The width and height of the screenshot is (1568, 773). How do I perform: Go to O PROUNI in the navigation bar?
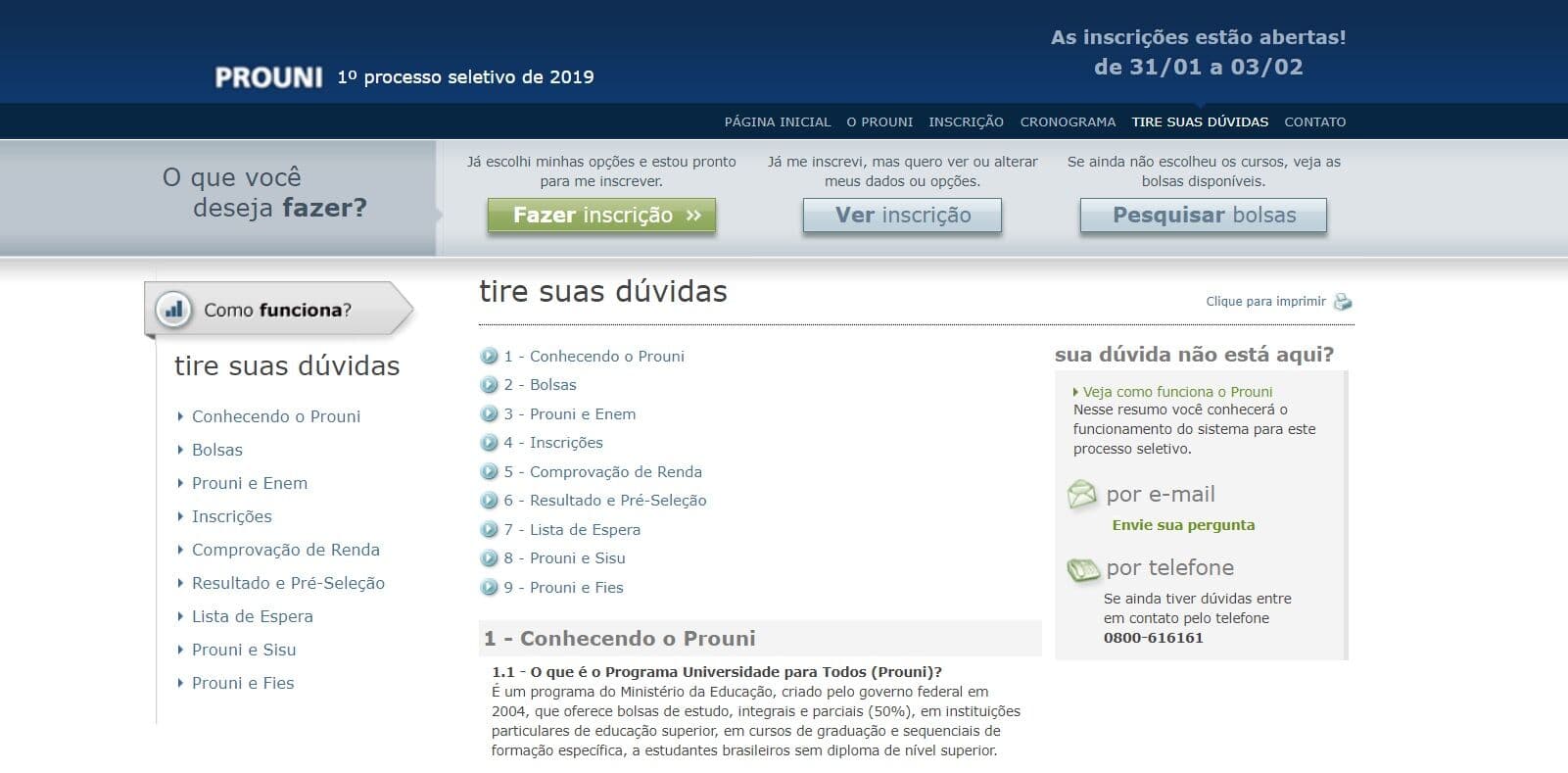879,122
